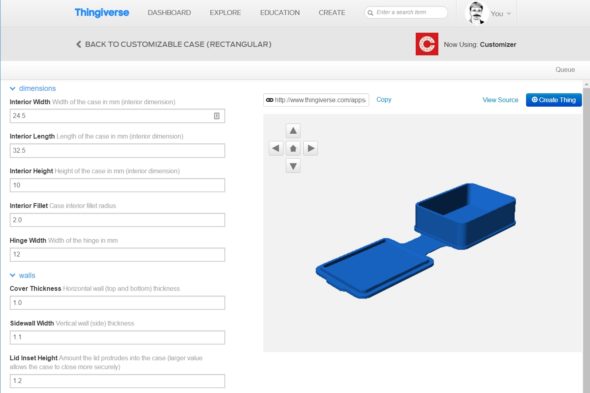Collapse the walls section

[x=23, y=276]
